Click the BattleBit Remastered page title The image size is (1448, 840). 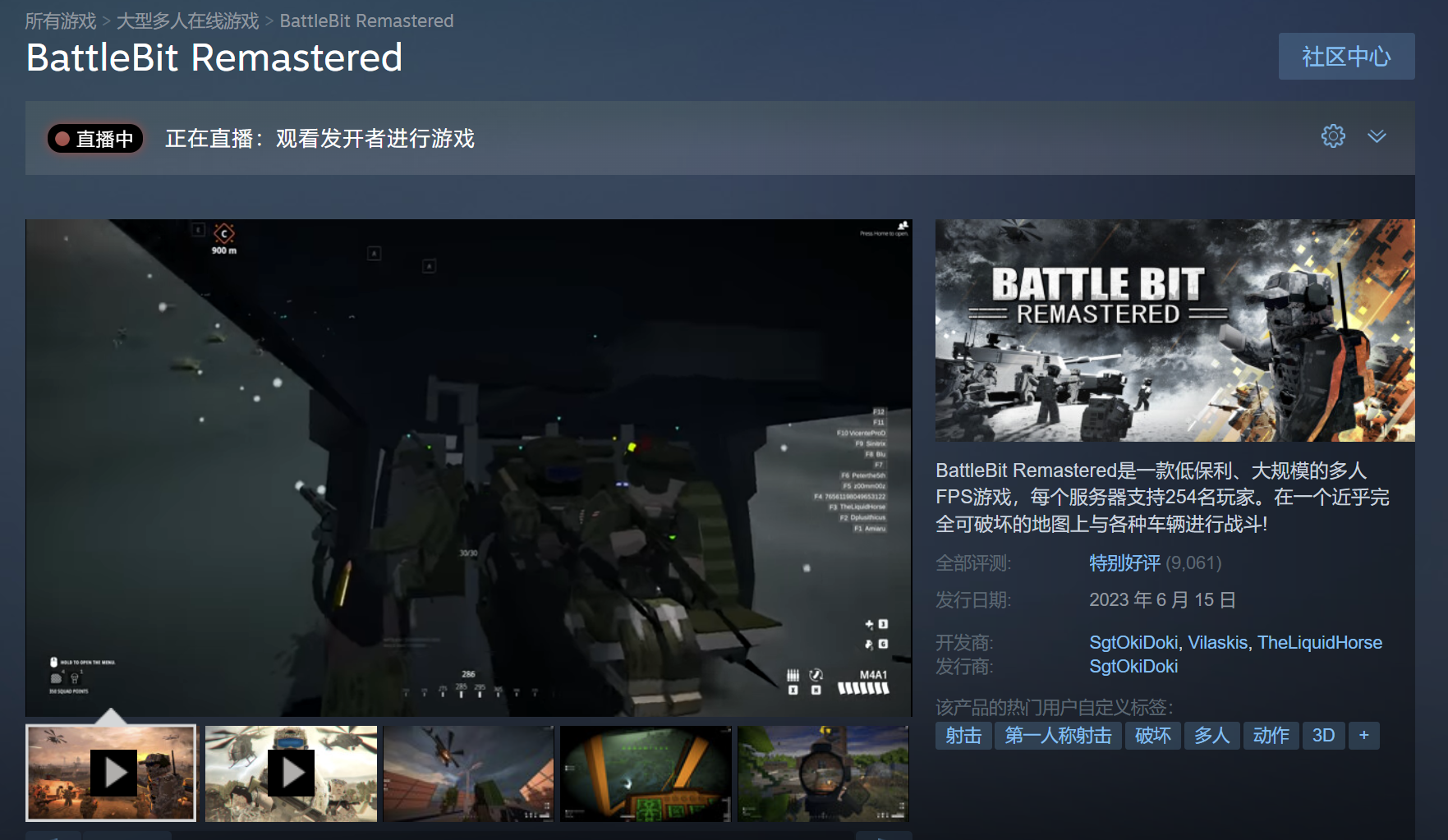tap(214, 57)
